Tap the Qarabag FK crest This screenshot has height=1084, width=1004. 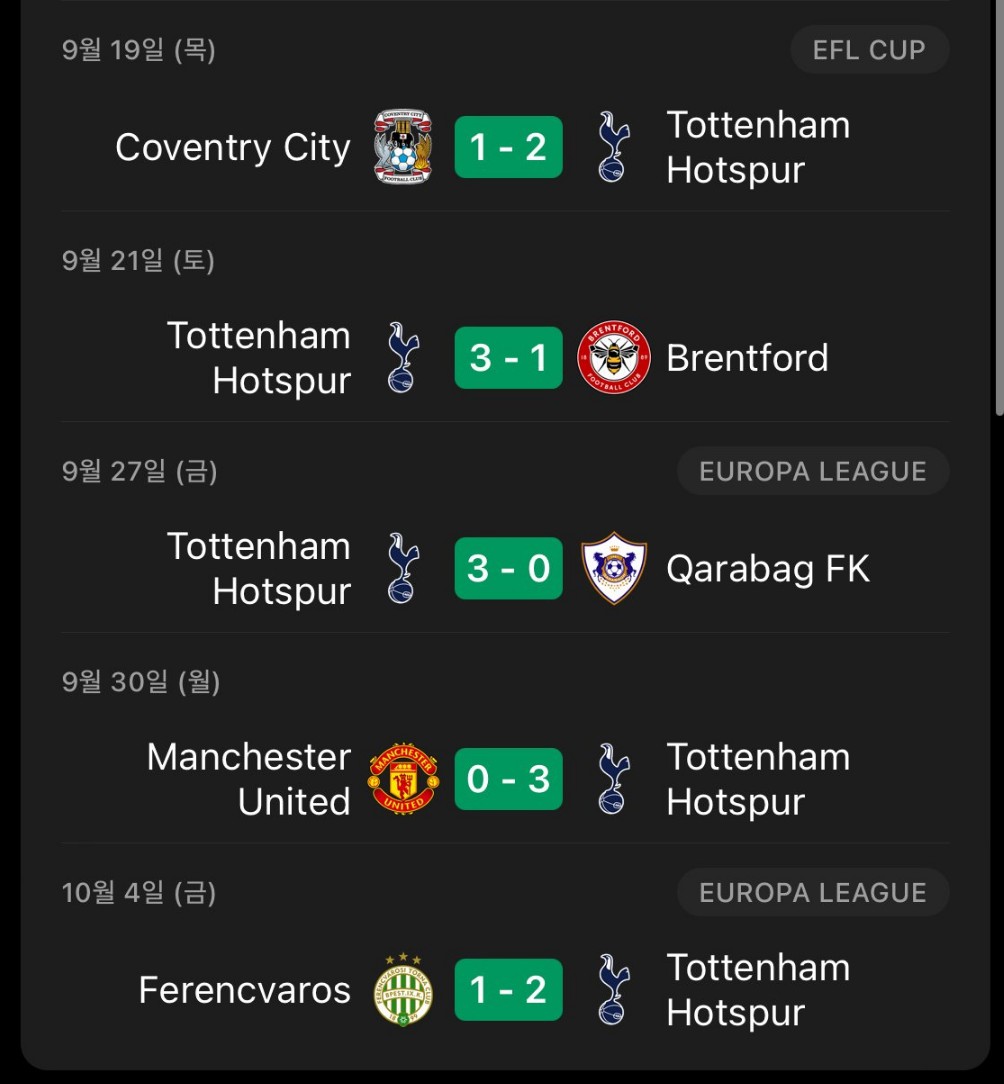(x=613, y=568)
